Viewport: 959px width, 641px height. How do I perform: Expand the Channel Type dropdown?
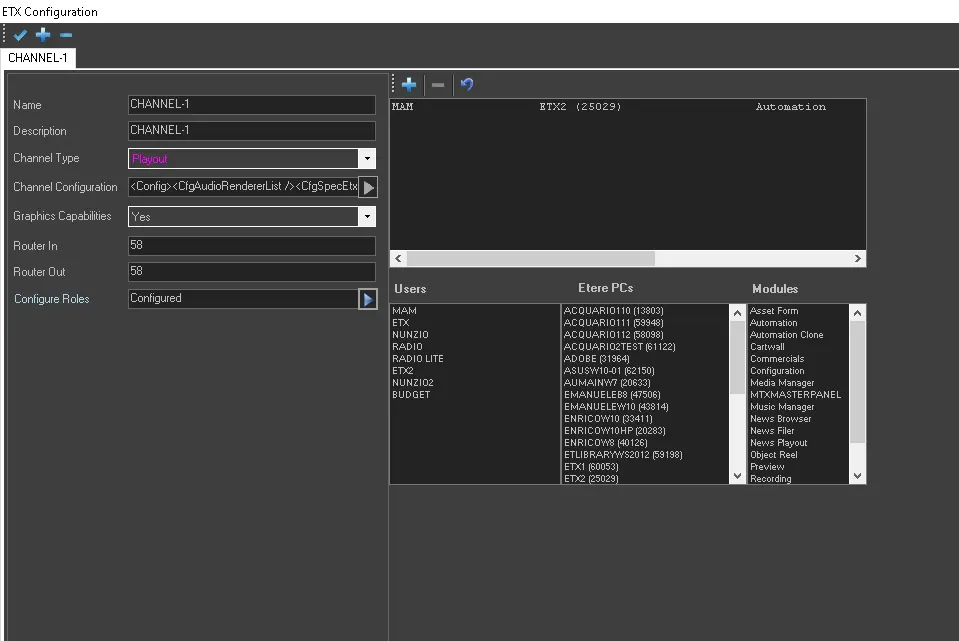pyautogui.click(x=367, y=158)
